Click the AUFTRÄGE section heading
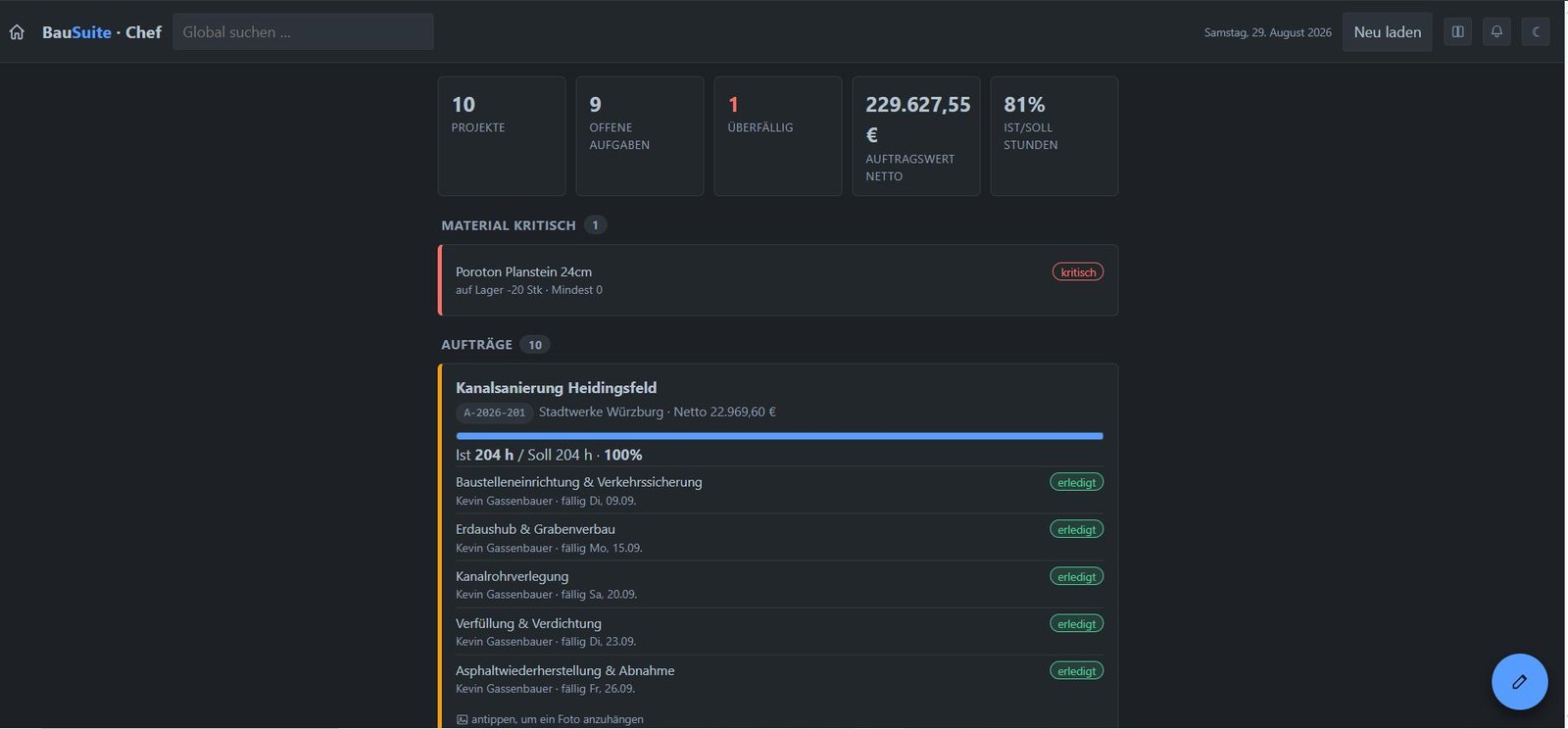This screenshot has width=1568, height=729. click(x=476, y=345)
